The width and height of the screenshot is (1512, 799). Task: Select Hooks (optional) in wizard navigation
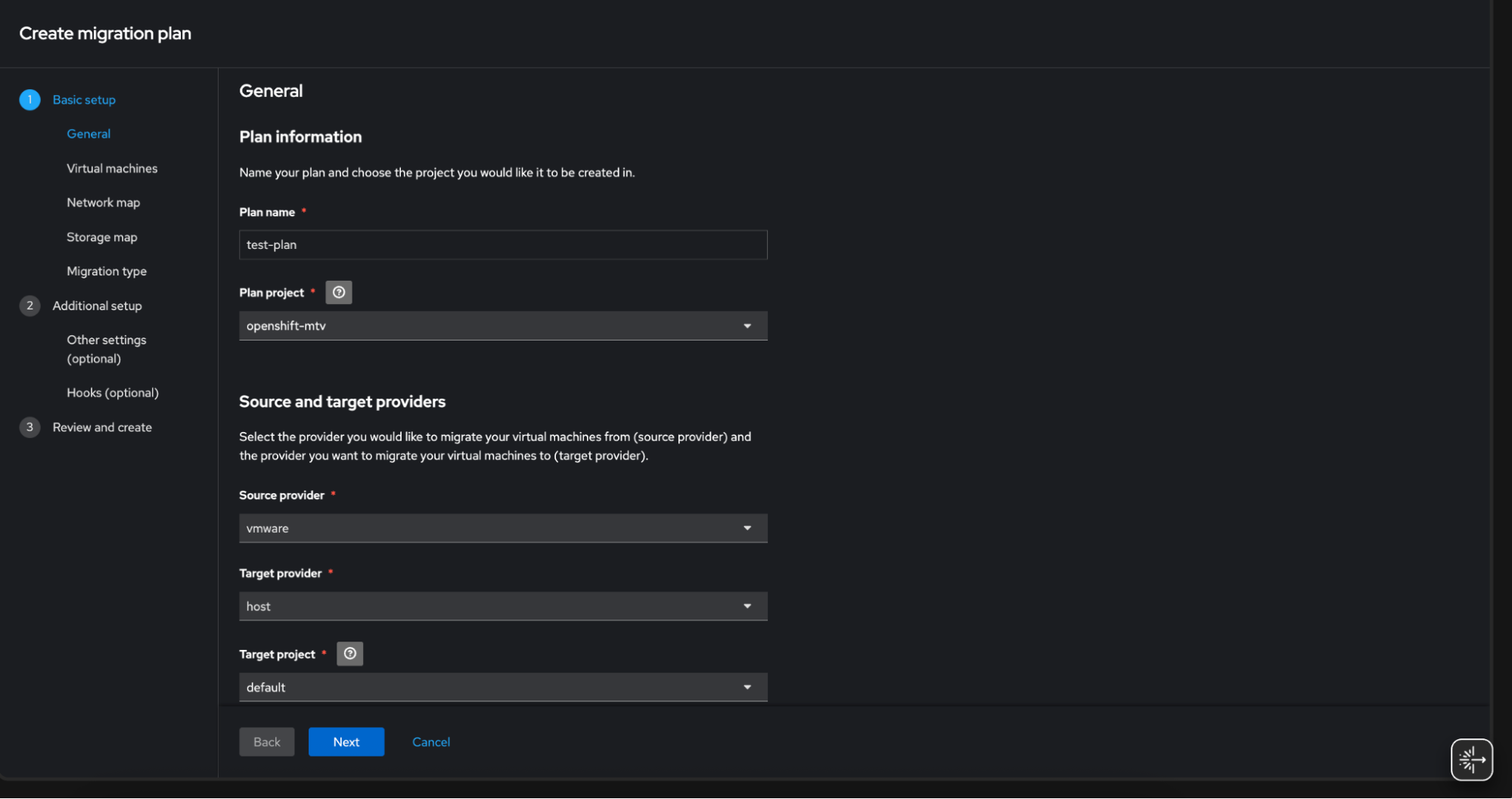113,393
